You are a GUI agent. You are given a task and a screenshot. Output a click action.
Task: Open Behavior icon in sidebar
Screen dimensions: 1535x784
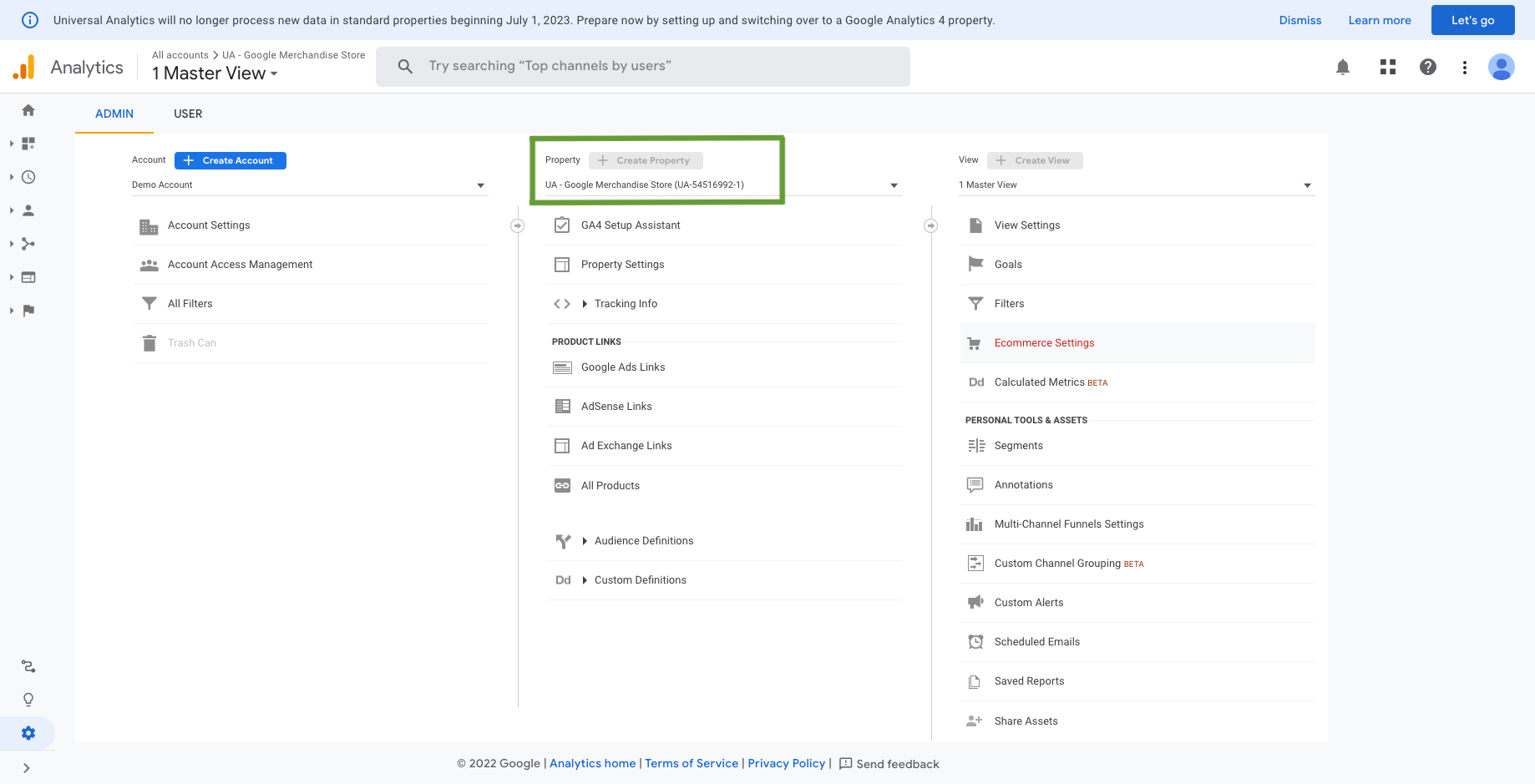tap(28, 277)
